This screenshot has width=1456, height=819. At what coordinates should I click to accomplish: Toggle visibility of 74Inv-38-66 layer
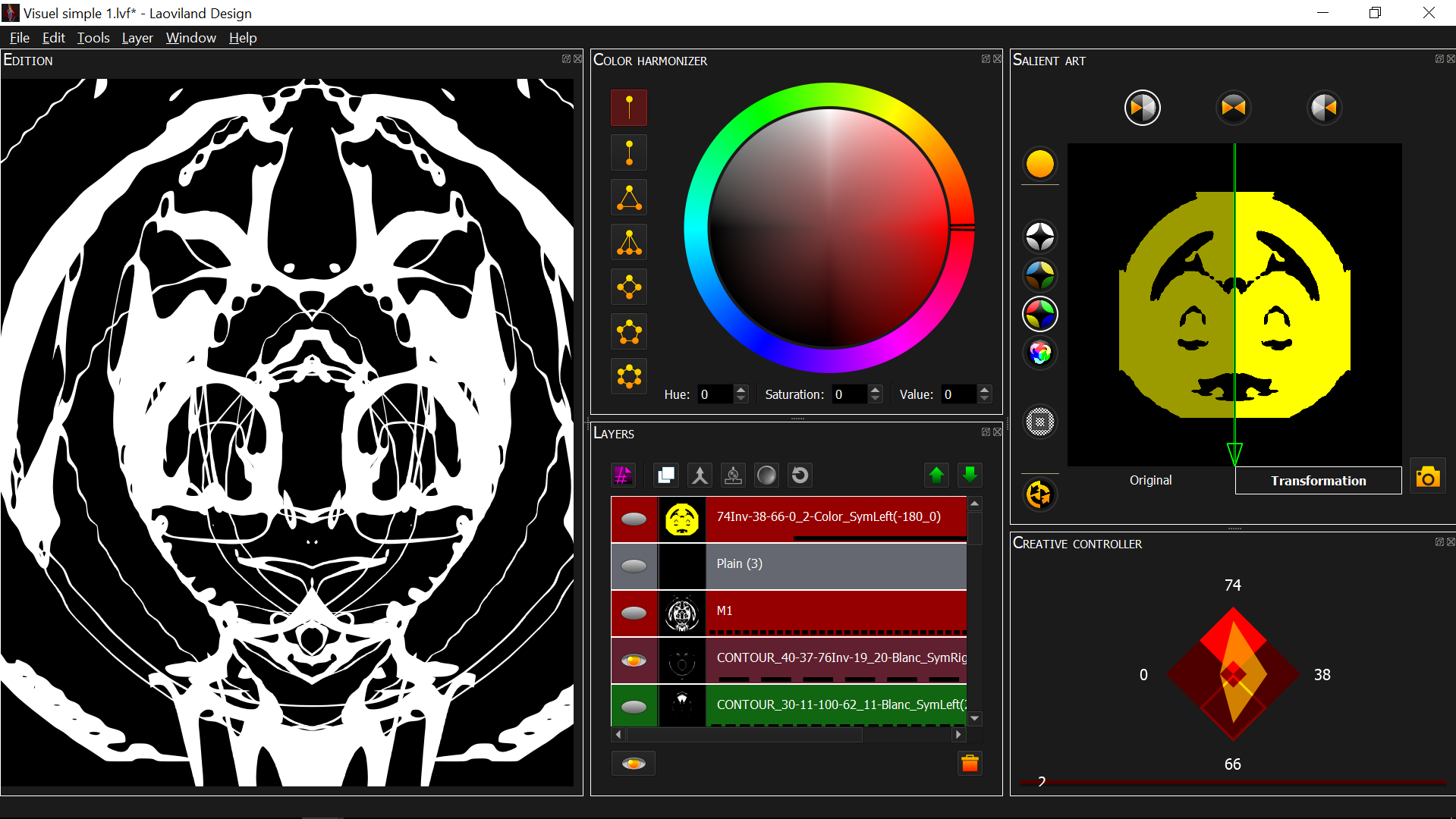pos(634,519)
